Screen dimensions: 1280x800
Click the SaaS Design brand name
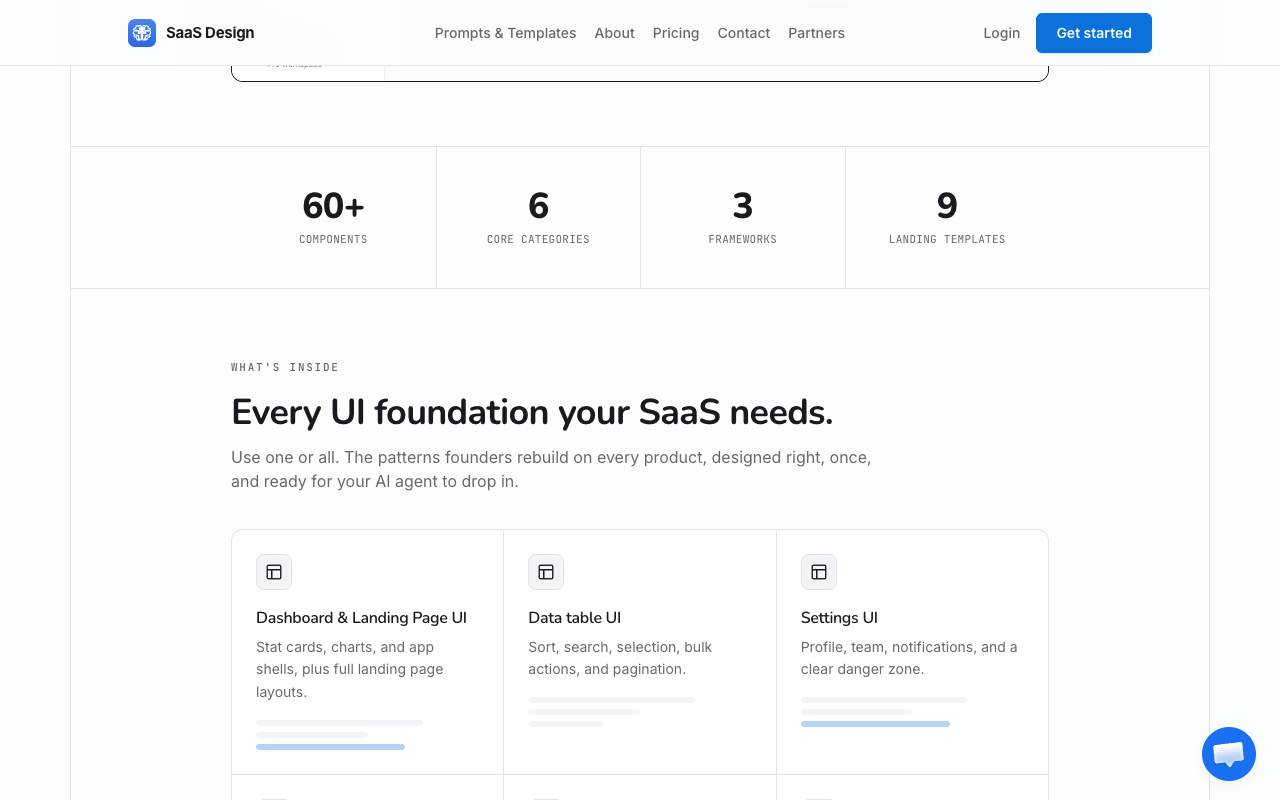tap(210, 33)
